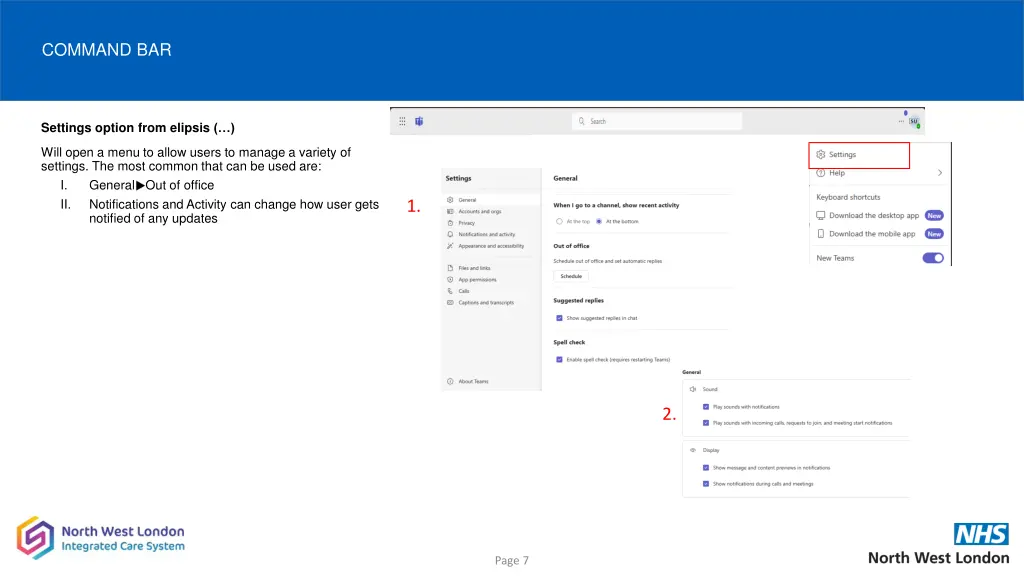
Task: Click the 'COMMAND BAR' slide title
Action: pyautogui.click(x=106, y=50)
